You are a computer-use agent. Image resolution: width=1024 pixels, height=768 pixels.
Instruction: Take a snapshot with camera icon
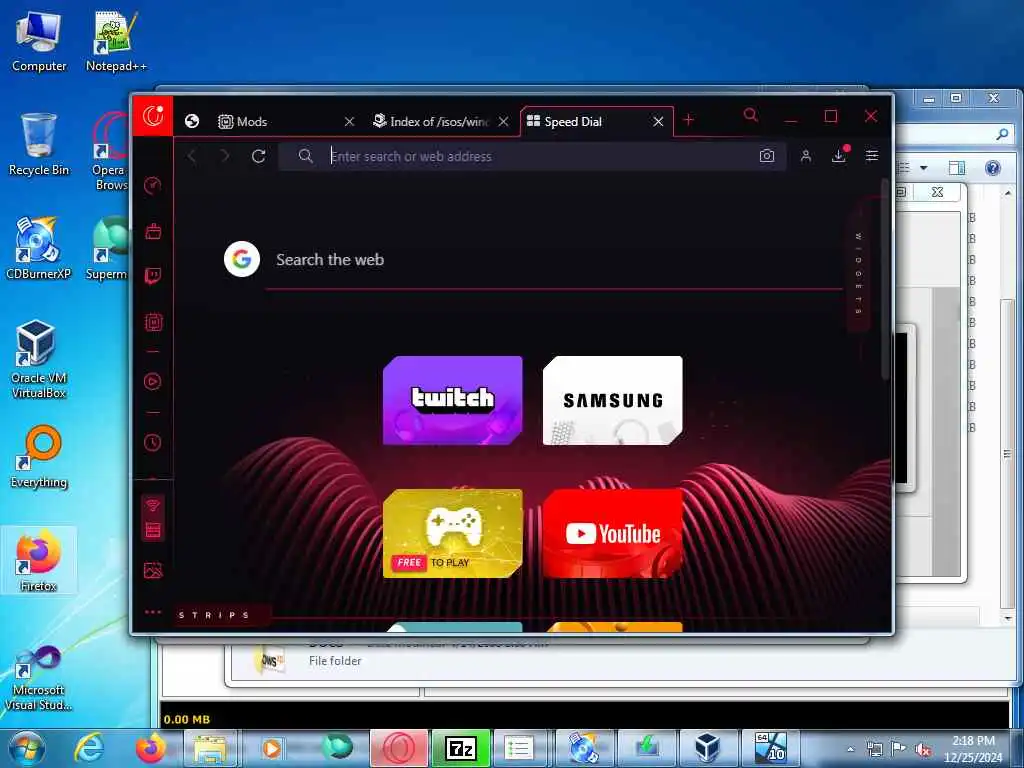767,156
